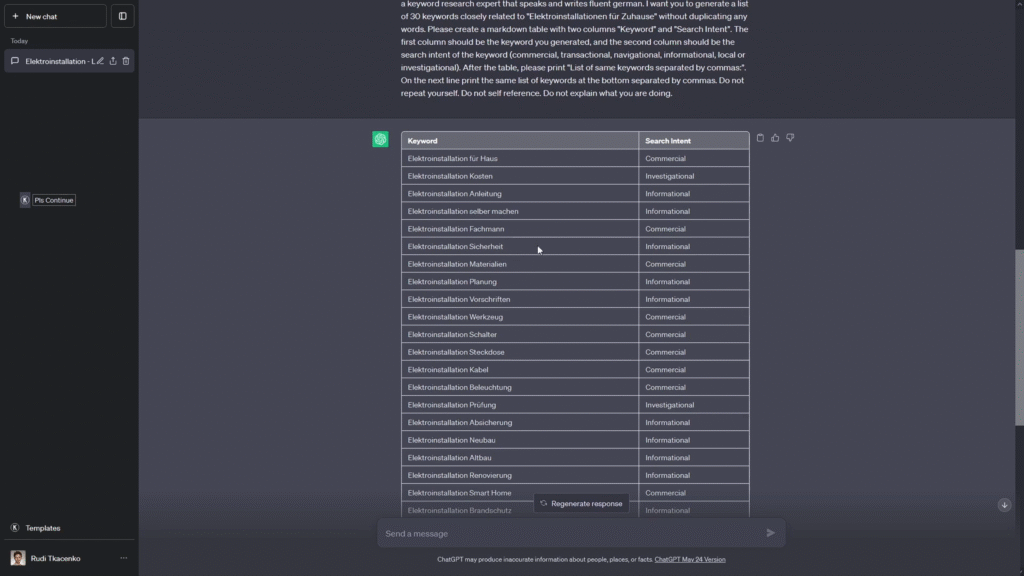The height and width of the screenshot is (576, 1024).
Task: Select the Elektroinstallation Vorschriften cell
Action: [520, 300]
